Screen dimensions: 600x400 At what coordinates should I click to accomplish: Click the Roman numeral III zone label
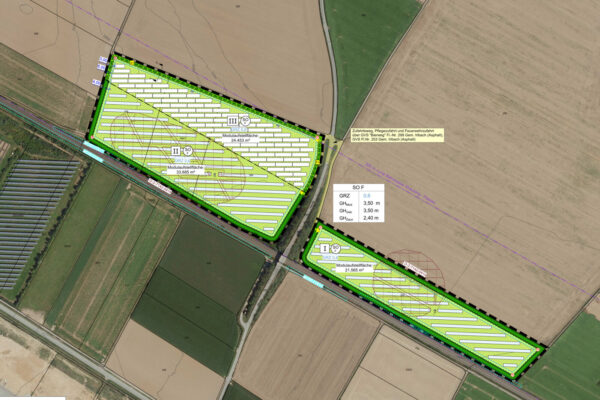click(233, 121)
